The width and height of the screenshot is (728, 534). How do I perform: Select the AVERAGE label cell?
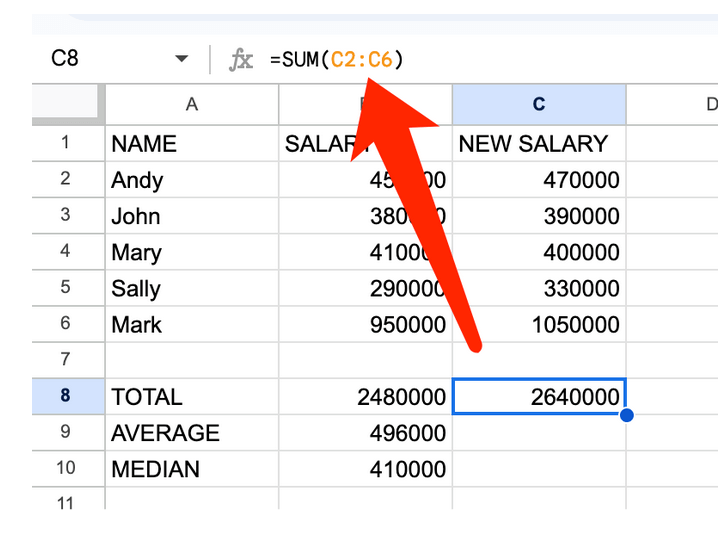pos(191,433)
